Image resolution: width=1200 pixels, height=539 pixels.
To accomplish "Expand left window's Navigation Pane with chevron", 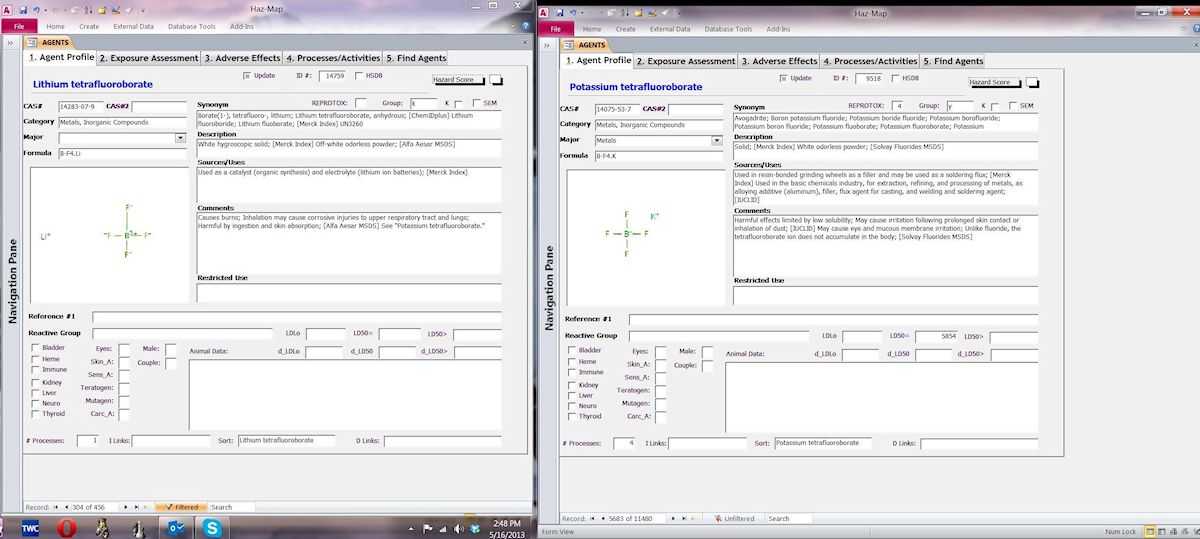I will click(10, 43).
